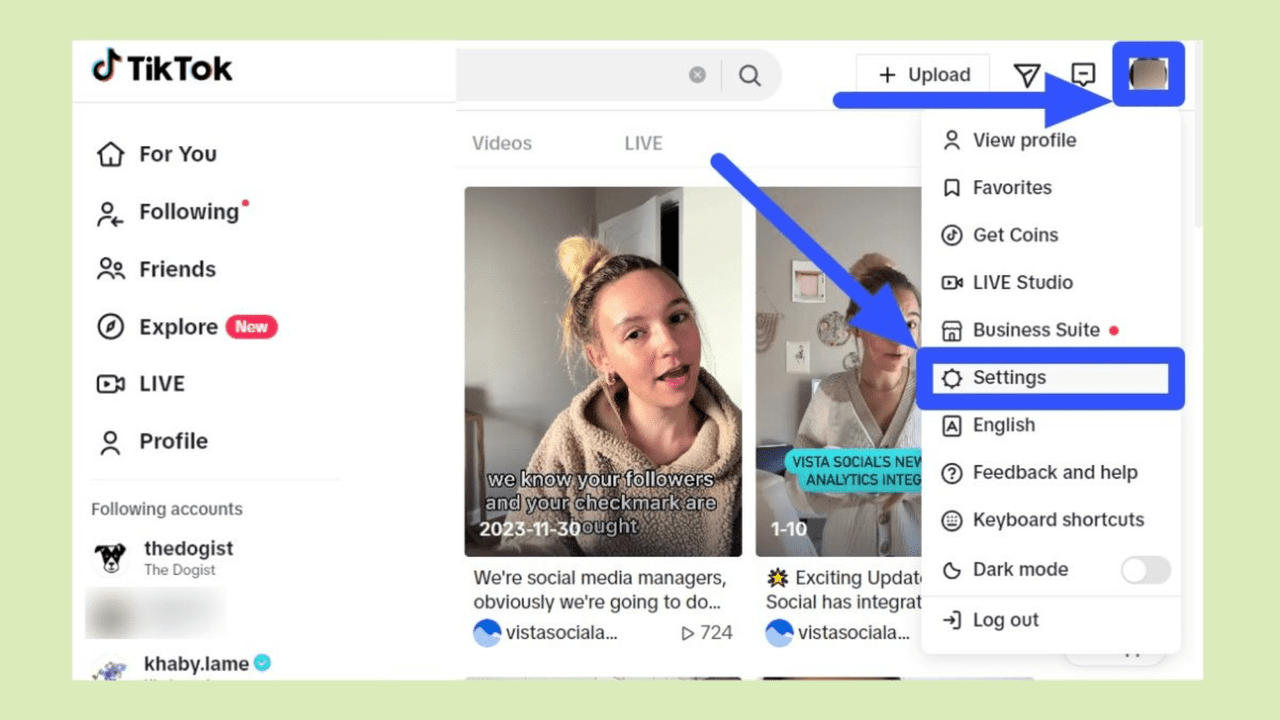Clear the search field with the X icon
This screenshot has height=720, width=1280.
[x=697, y=74]
